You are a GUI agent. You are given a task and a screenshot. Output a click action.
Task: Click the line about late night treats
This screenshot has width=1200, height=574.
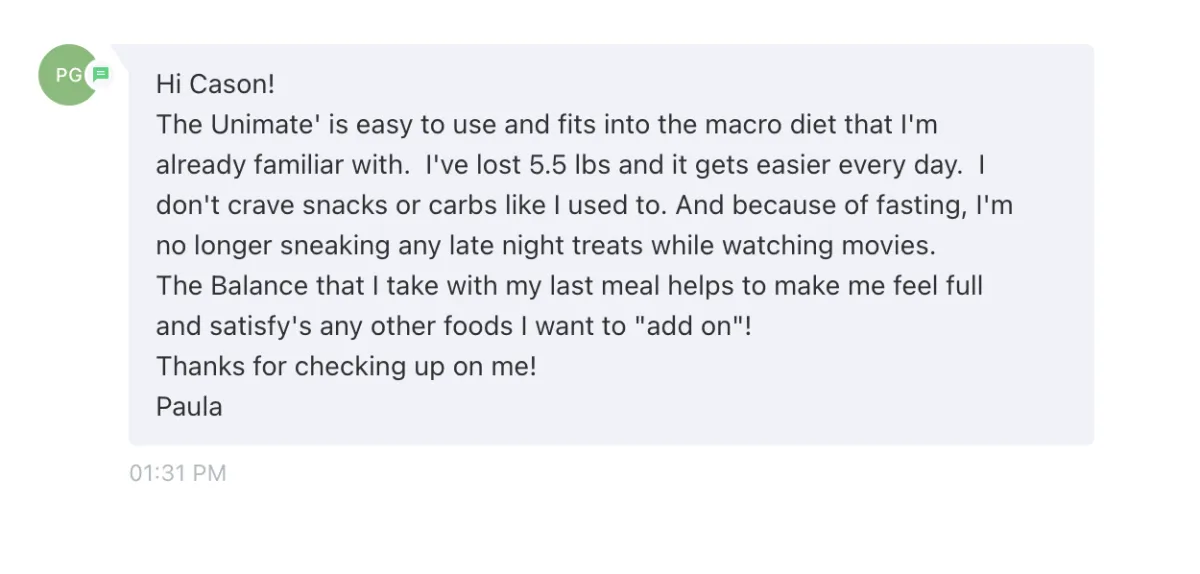[546, 245]
